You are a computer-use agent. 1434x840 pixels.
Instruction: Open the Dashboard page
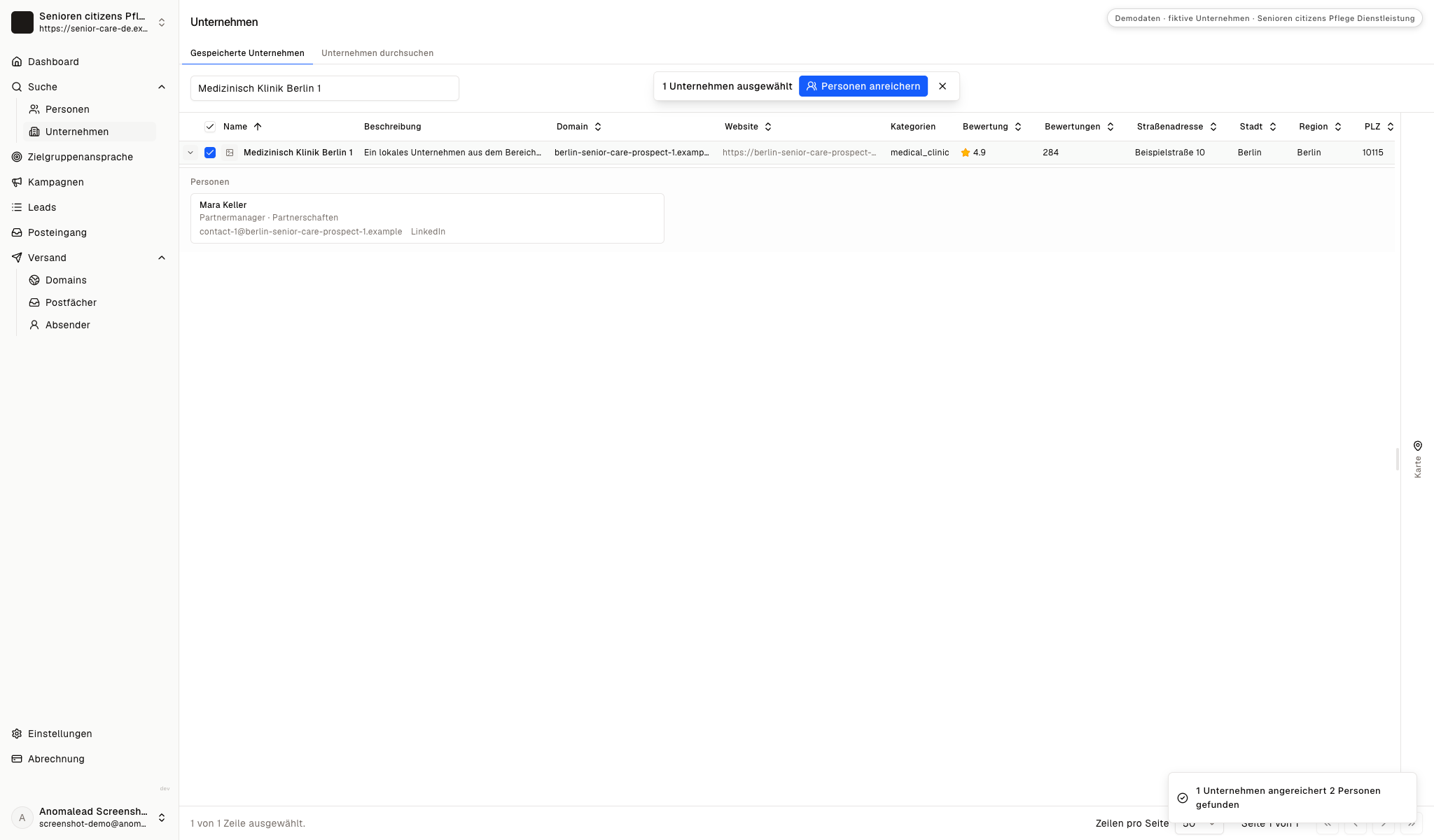coord(53,62)
